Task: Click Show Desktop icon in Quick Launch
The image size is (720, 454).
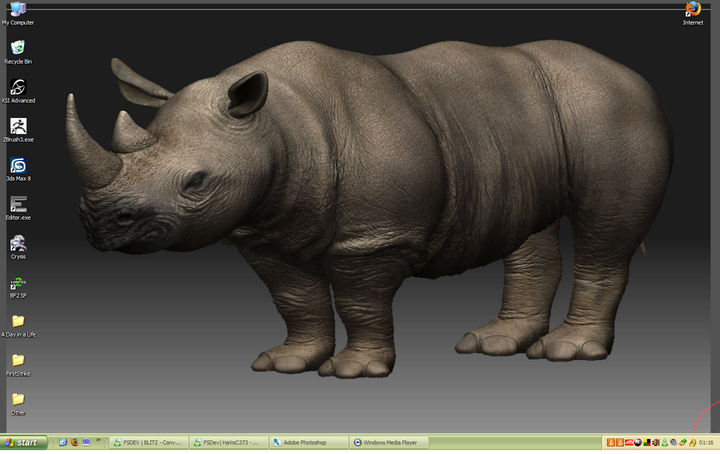Action: 87,443
